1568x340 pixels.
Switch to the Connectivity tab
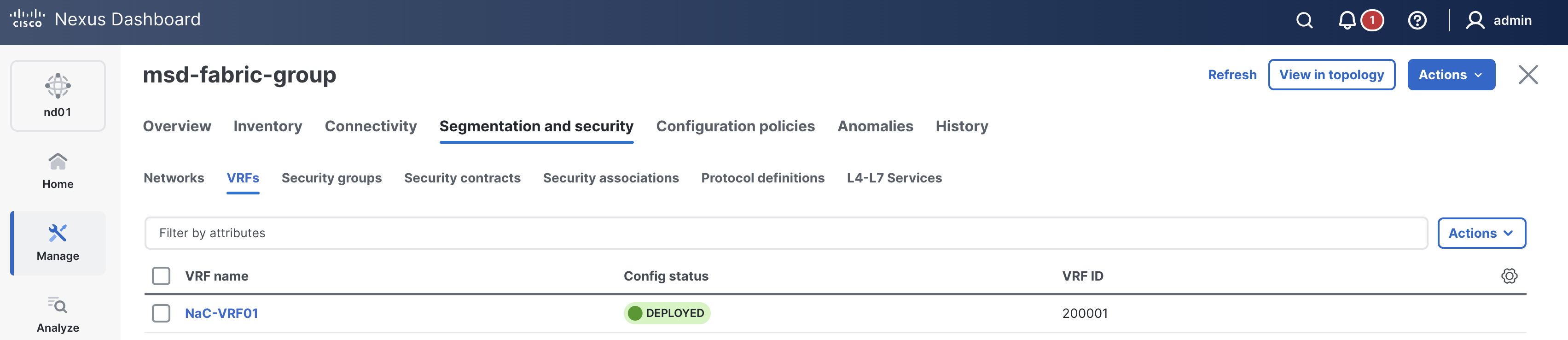[x=371, y=126]
